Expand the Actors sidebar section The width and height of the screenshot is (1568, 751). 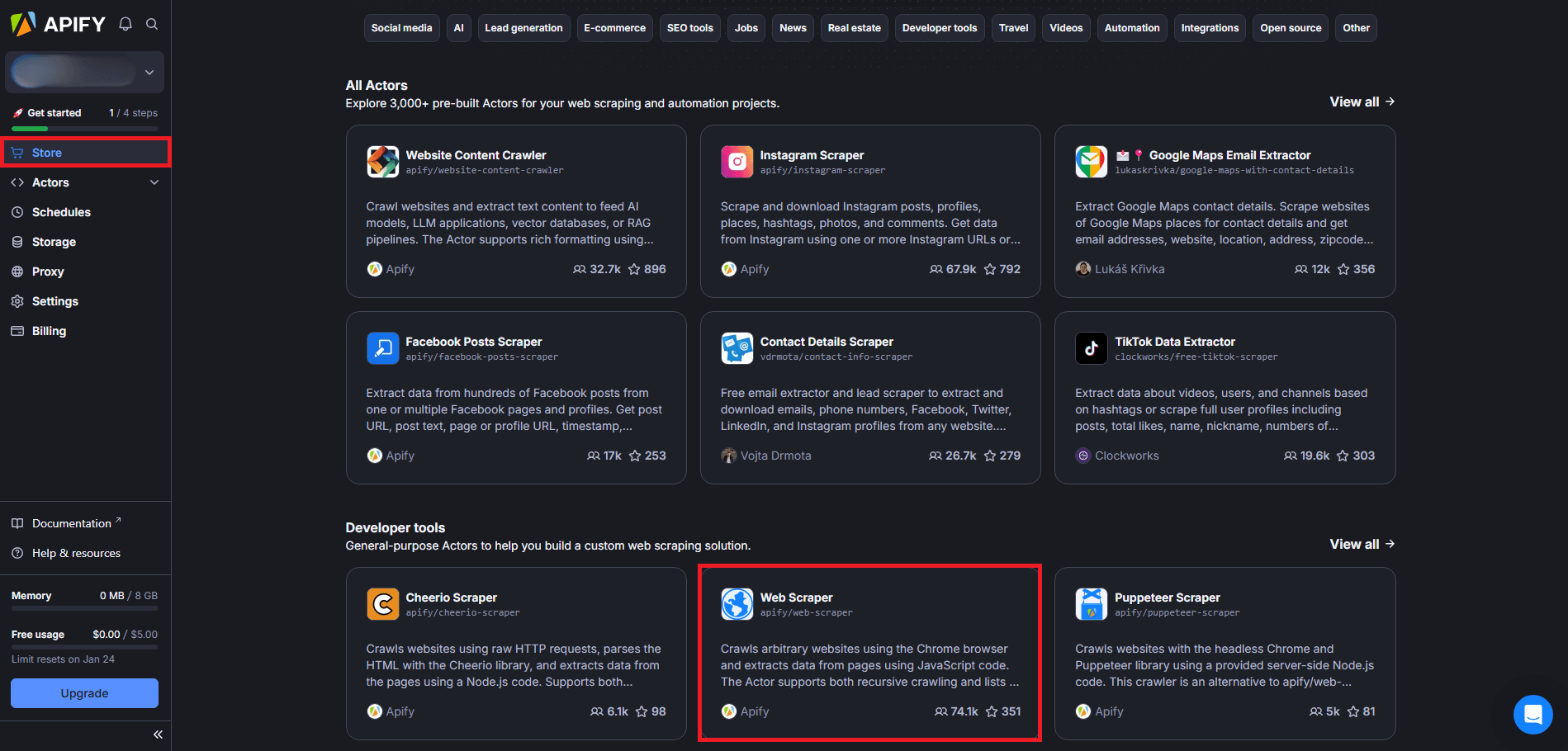[x=154, y=182]
